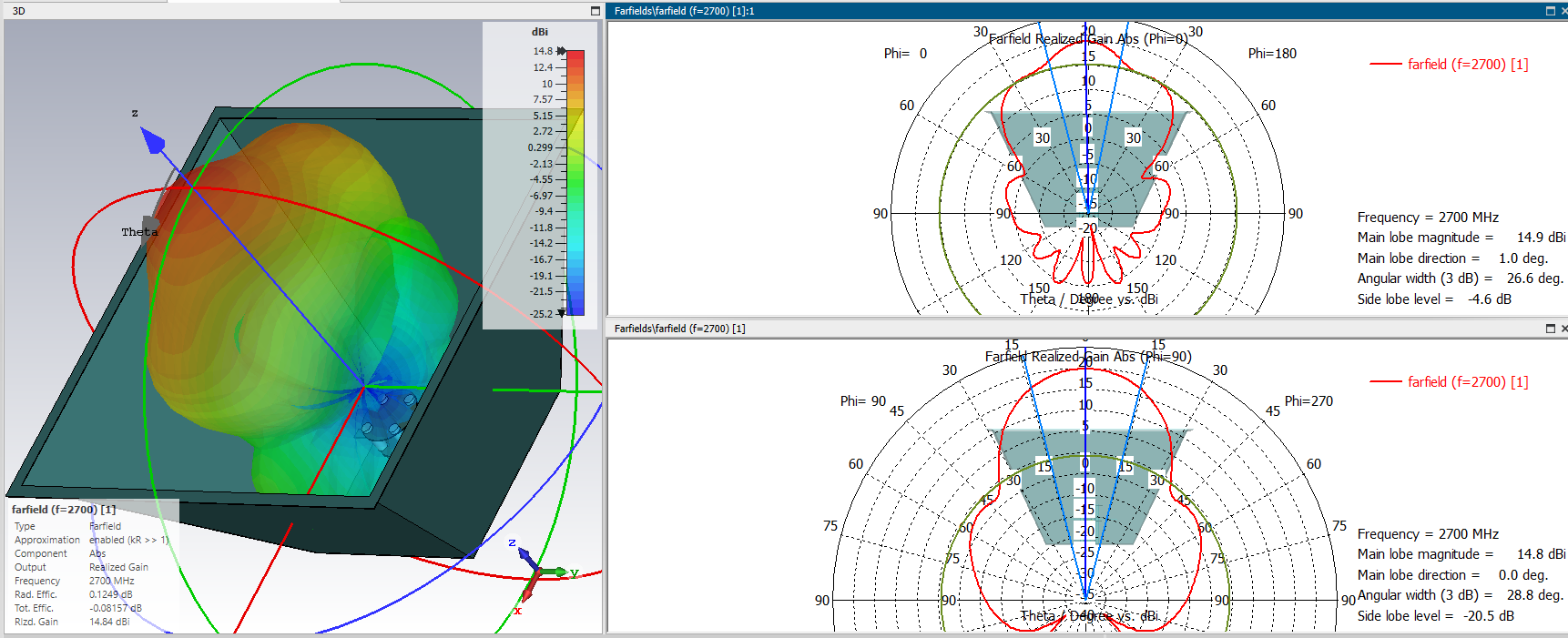
Task: Click the Farfield Realized Gain Abs (Phi=90) title
Action: (1088, 357)
